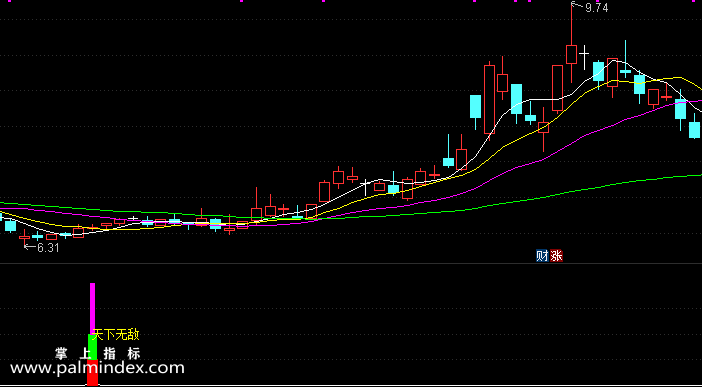Select the first cyan candle at far left
This screenshot has width=702, height=387.
coord(10,225)
